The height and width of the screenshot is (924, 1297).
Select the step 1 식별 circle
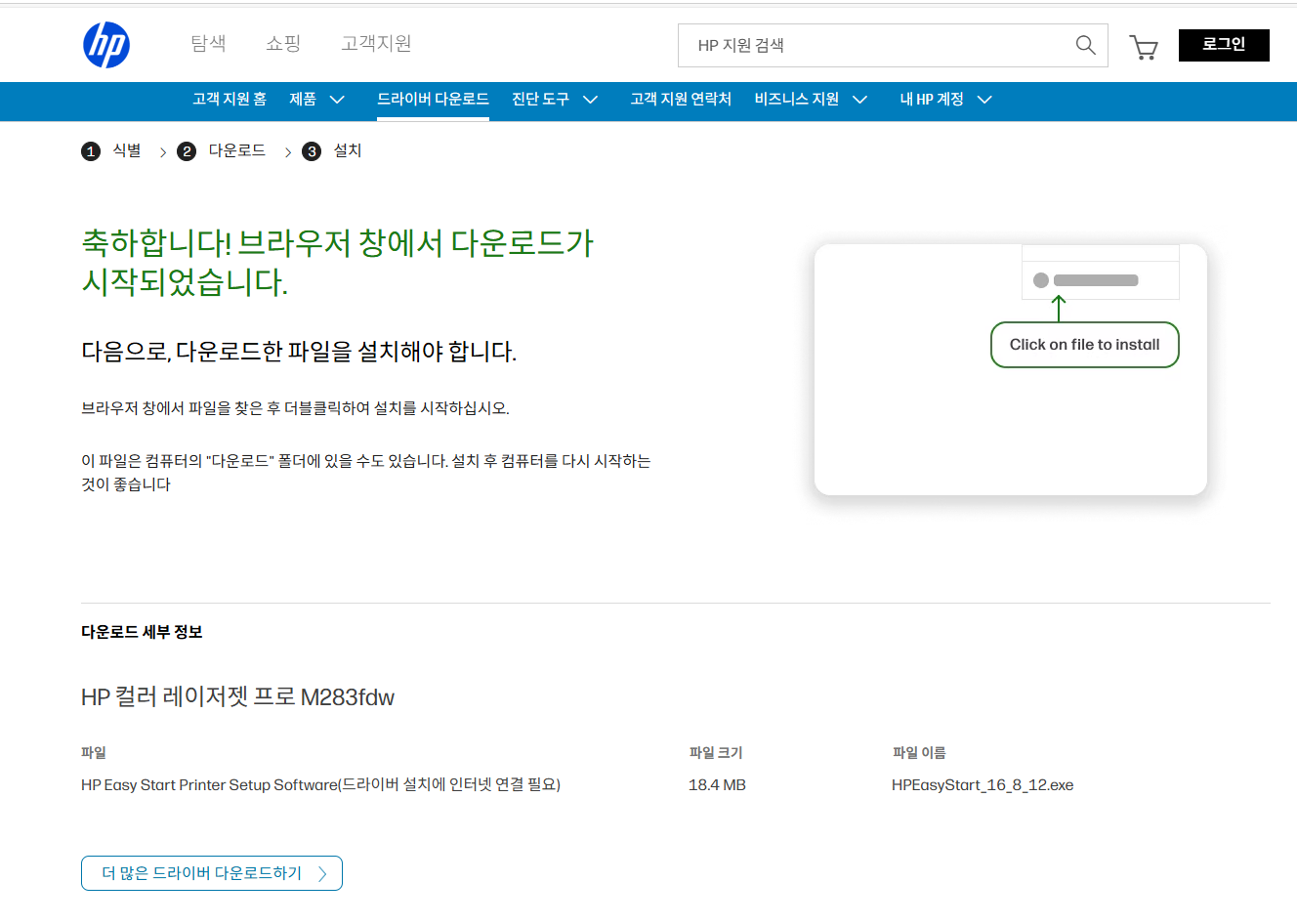point(91,151)
